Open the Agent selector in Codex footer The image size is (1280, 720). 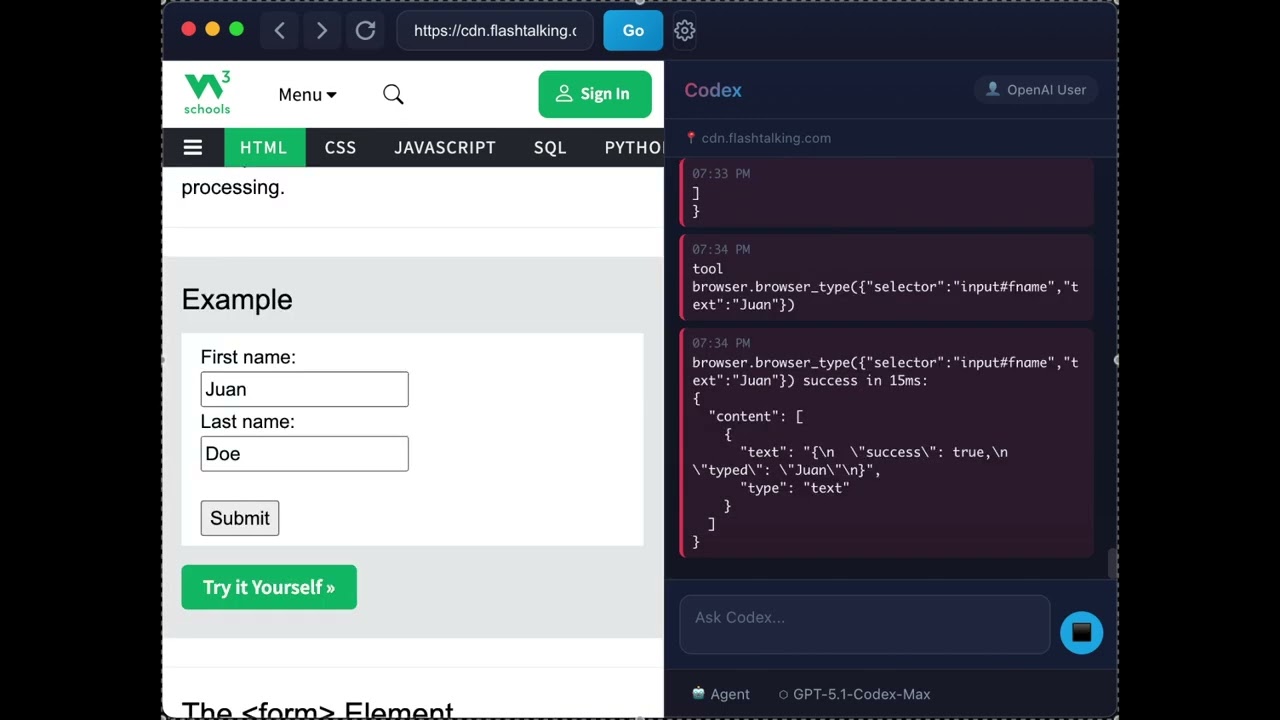coord(721,693)
